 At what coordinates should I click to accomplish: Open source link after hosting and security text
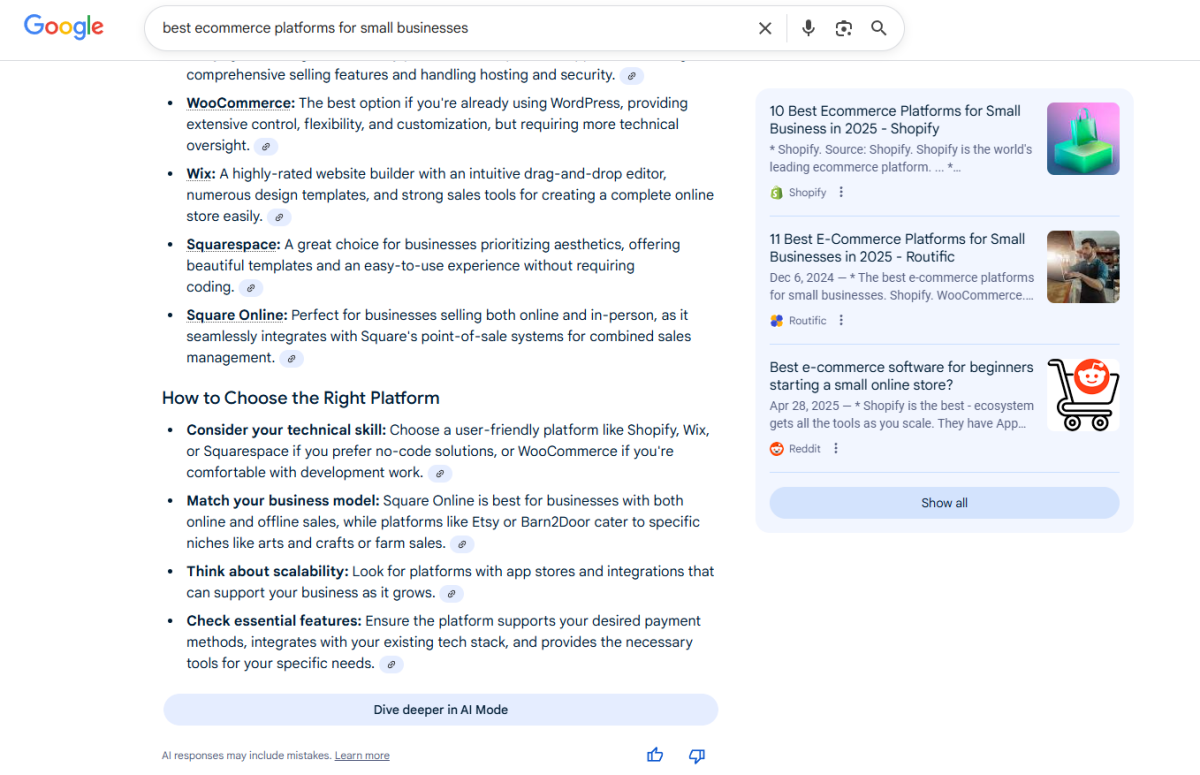coord(632,75)
